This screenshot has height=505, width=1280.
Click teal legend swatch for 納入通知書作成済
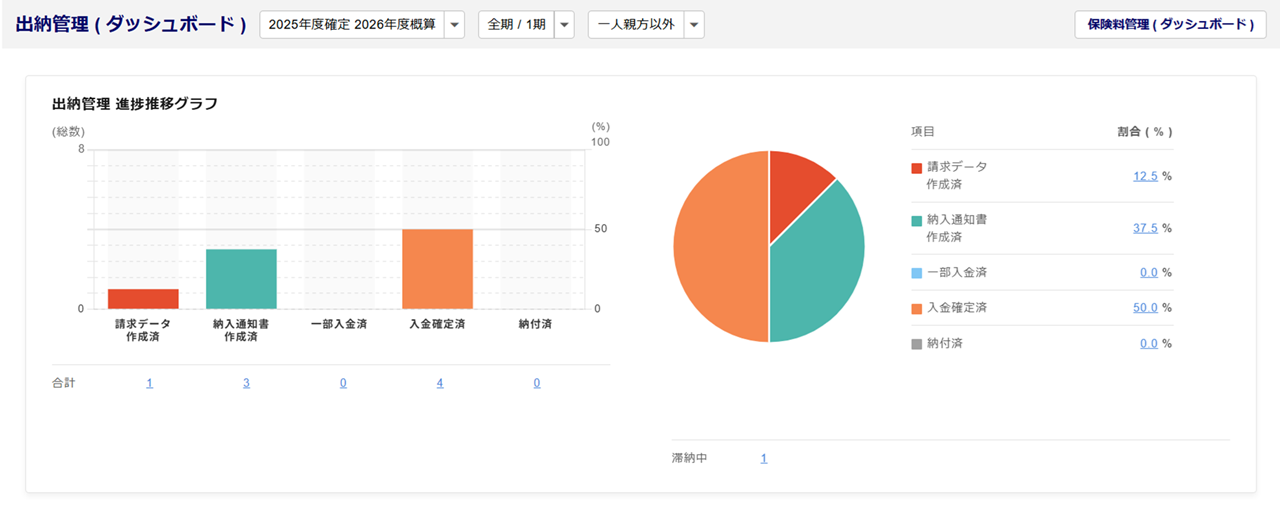pos(917,220)
